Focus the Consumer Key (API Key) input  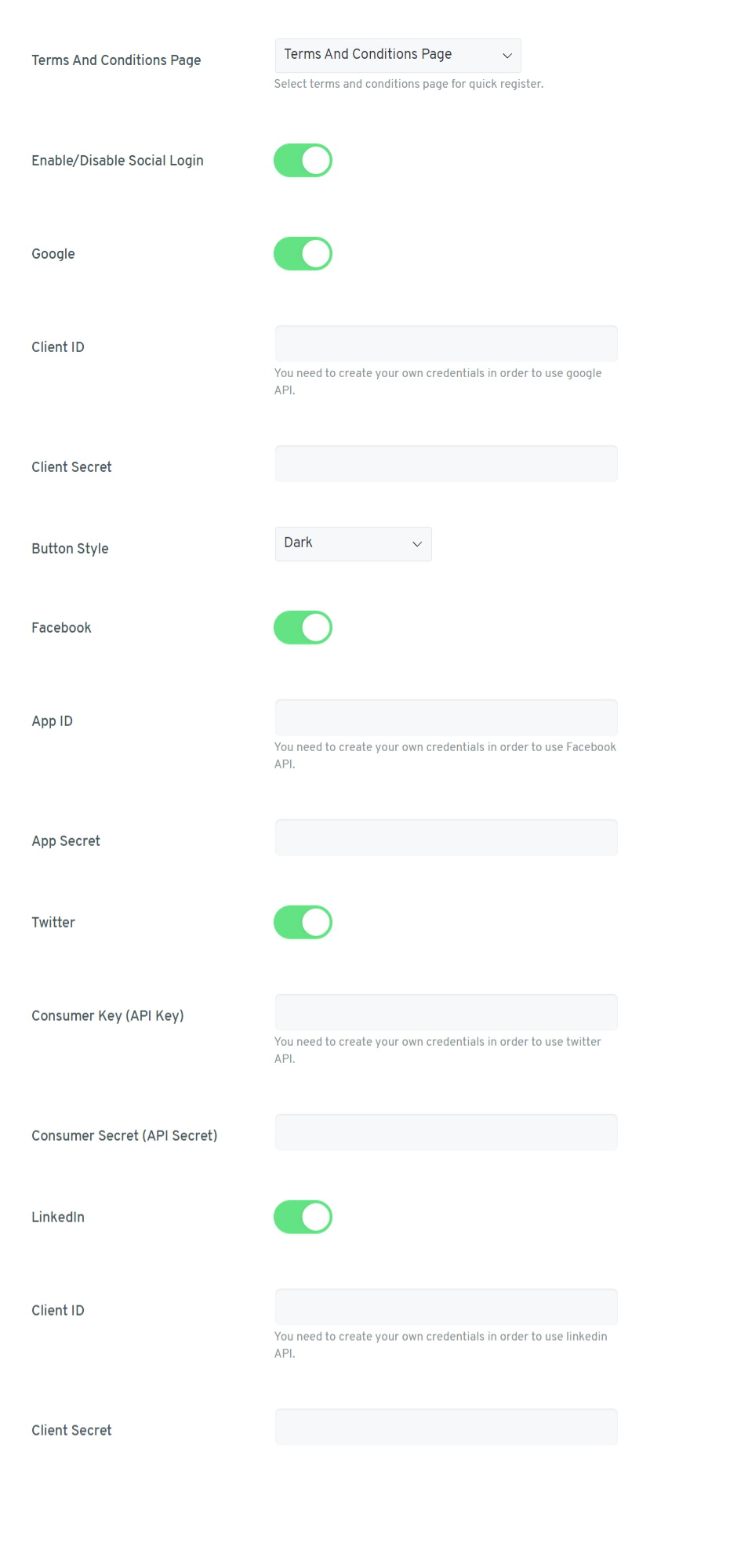pyautogui.click(x=446, y=1012)
